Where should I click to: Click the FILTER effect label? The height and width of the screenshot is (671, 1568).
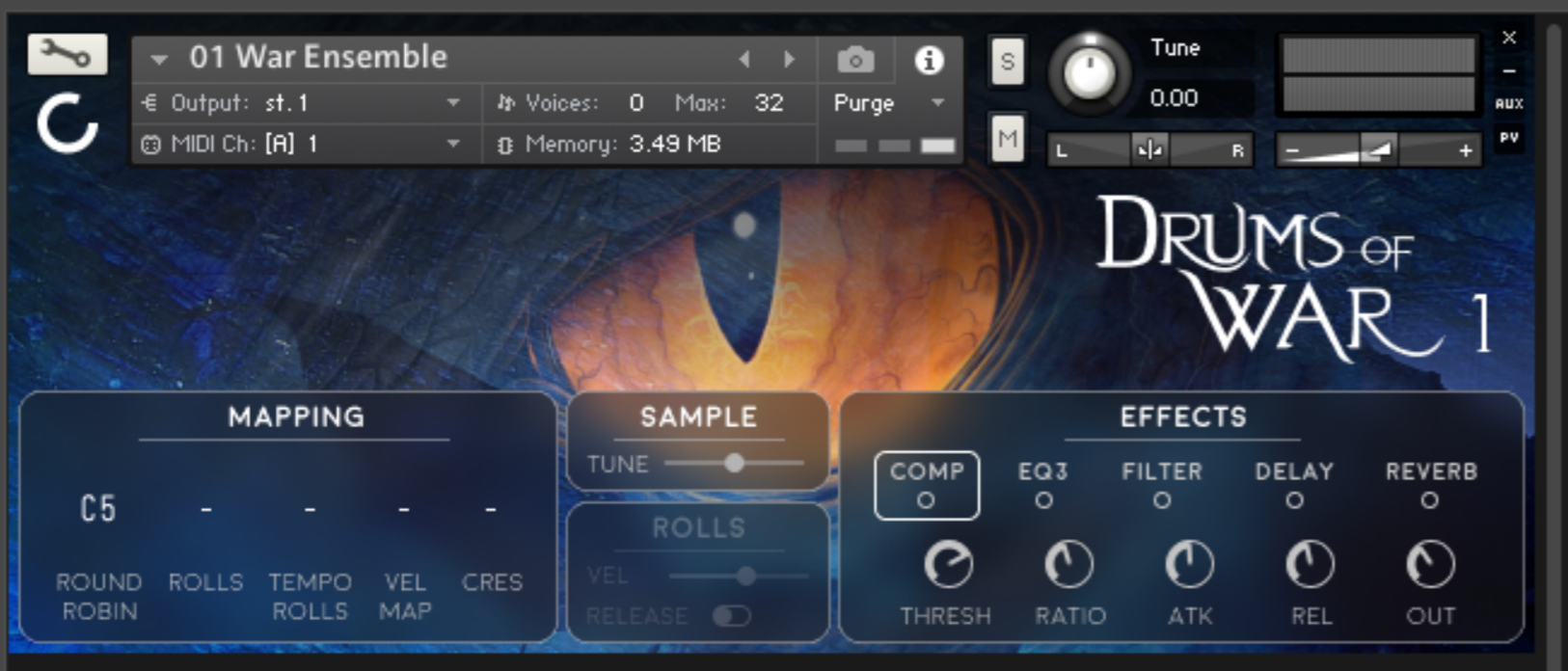(1162, 471)
